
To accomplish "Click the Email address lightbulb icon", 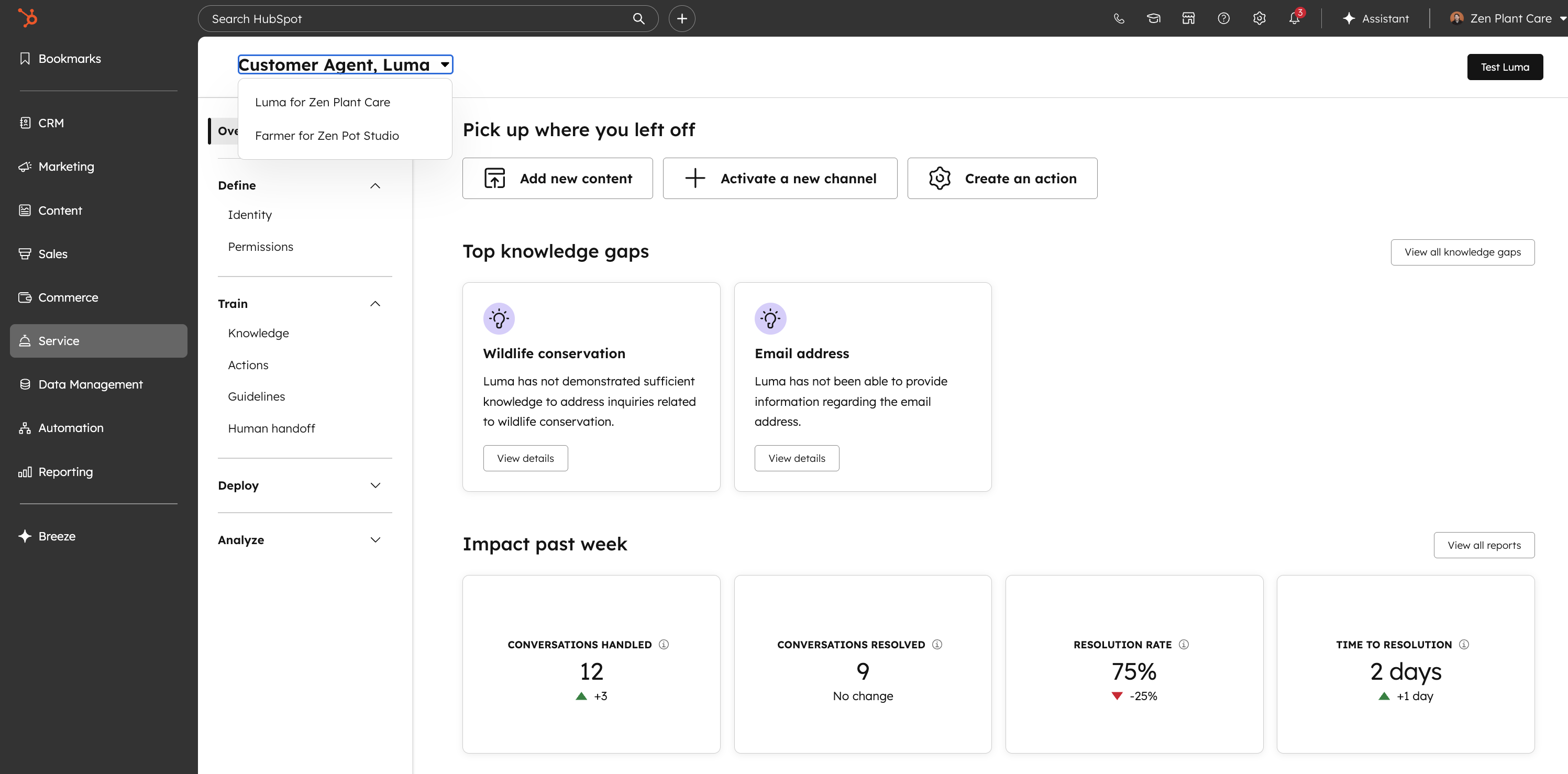I will tap(770, 318).
